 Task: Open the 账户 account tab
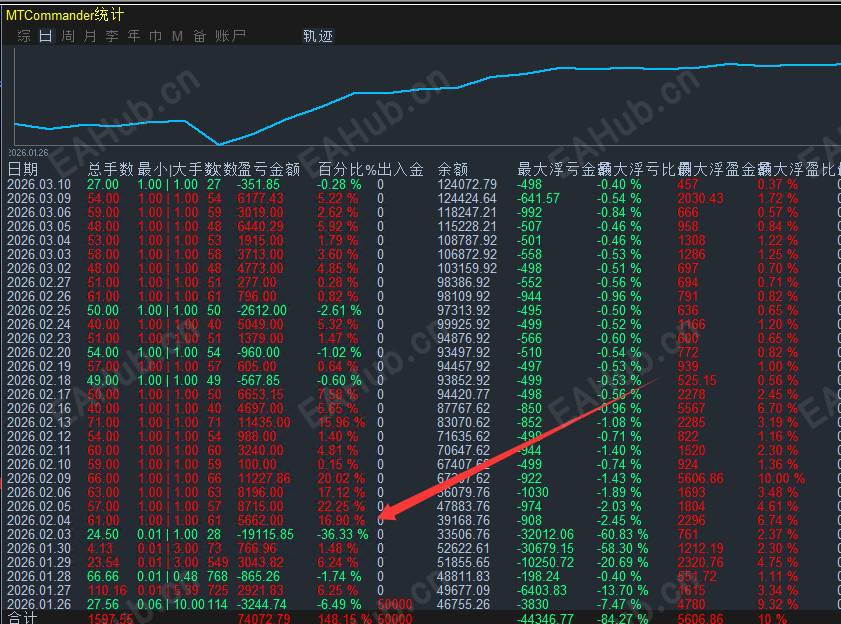[230, 36]
